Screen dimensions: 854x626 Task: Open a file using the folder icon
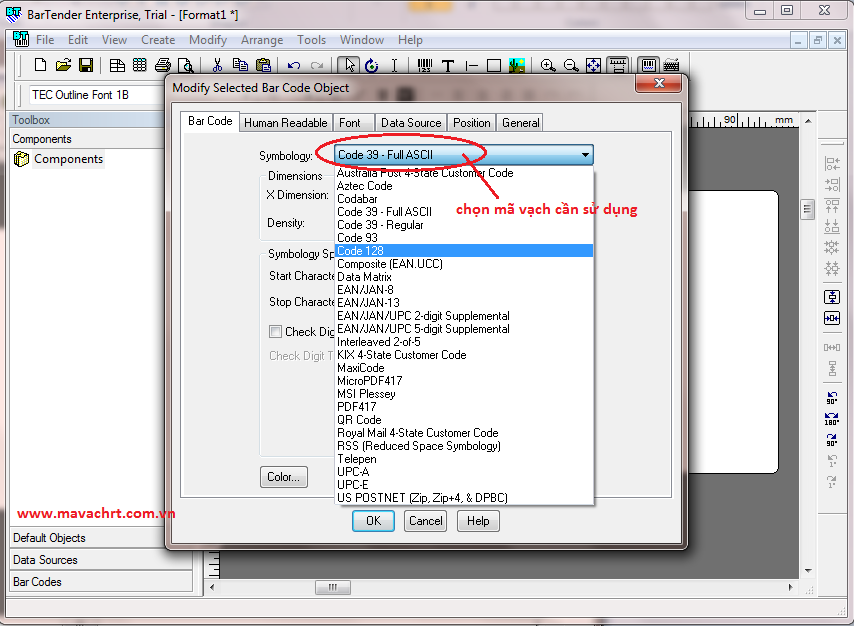tap(63, 65)
